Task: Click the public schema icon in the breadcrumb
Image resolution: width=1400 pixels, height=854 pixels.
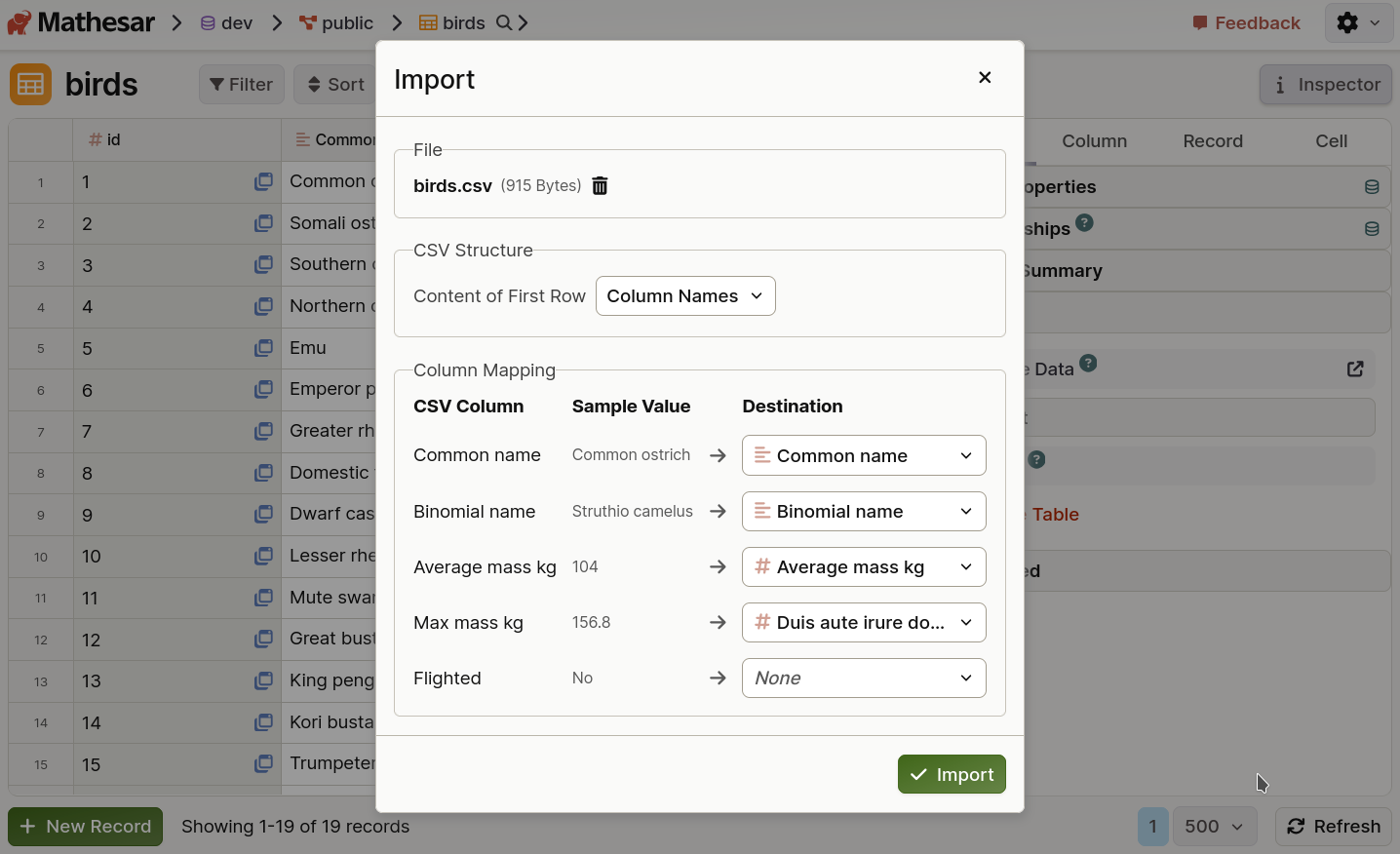Action: 309,21
